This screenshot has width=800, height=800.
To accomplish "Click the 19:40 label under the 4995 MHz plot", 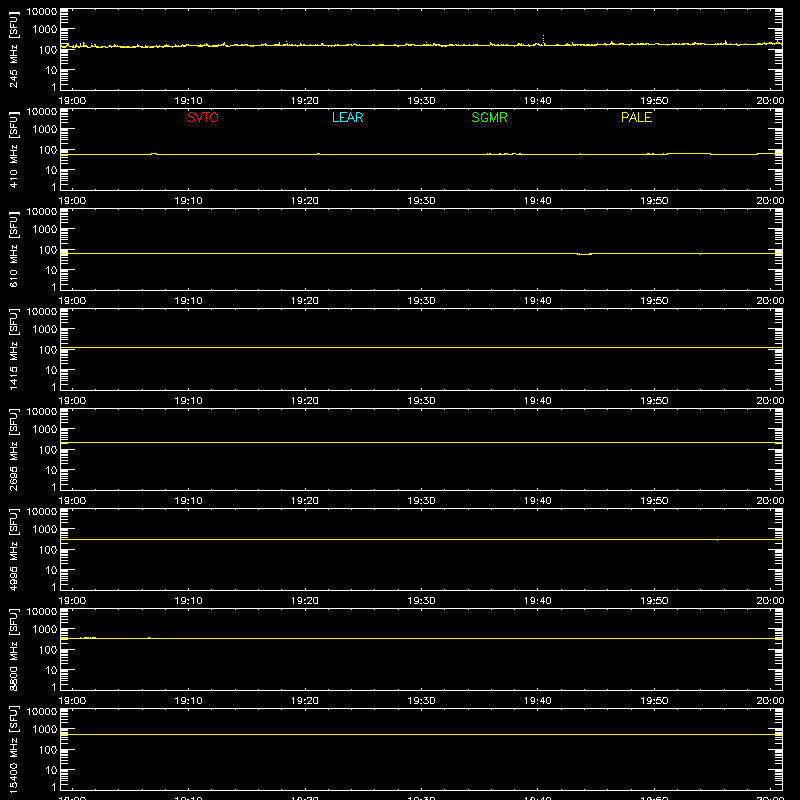I will pos(538,601).
